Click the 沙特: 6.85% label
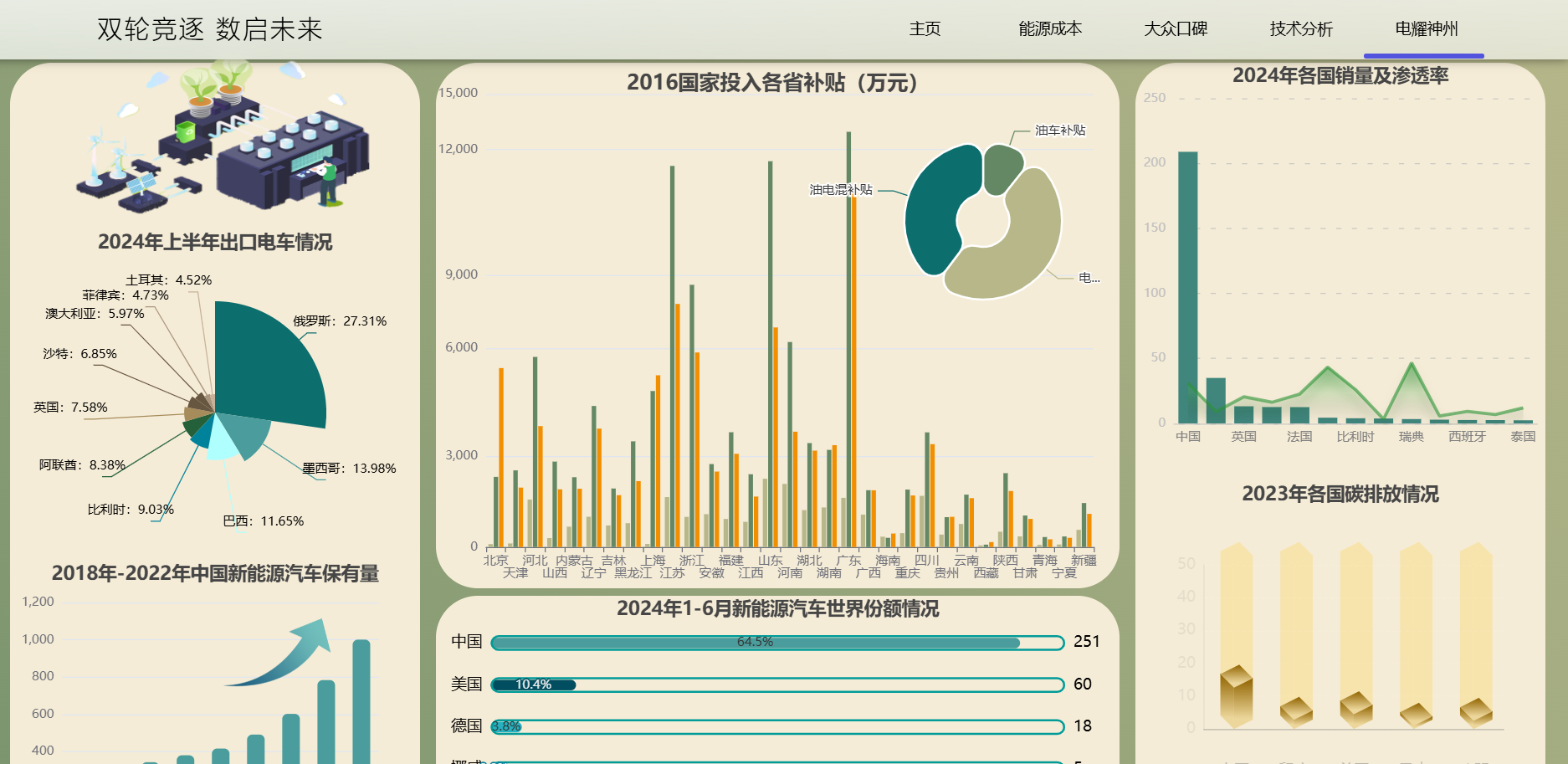Screen dimensions: 1568x764 79,354
